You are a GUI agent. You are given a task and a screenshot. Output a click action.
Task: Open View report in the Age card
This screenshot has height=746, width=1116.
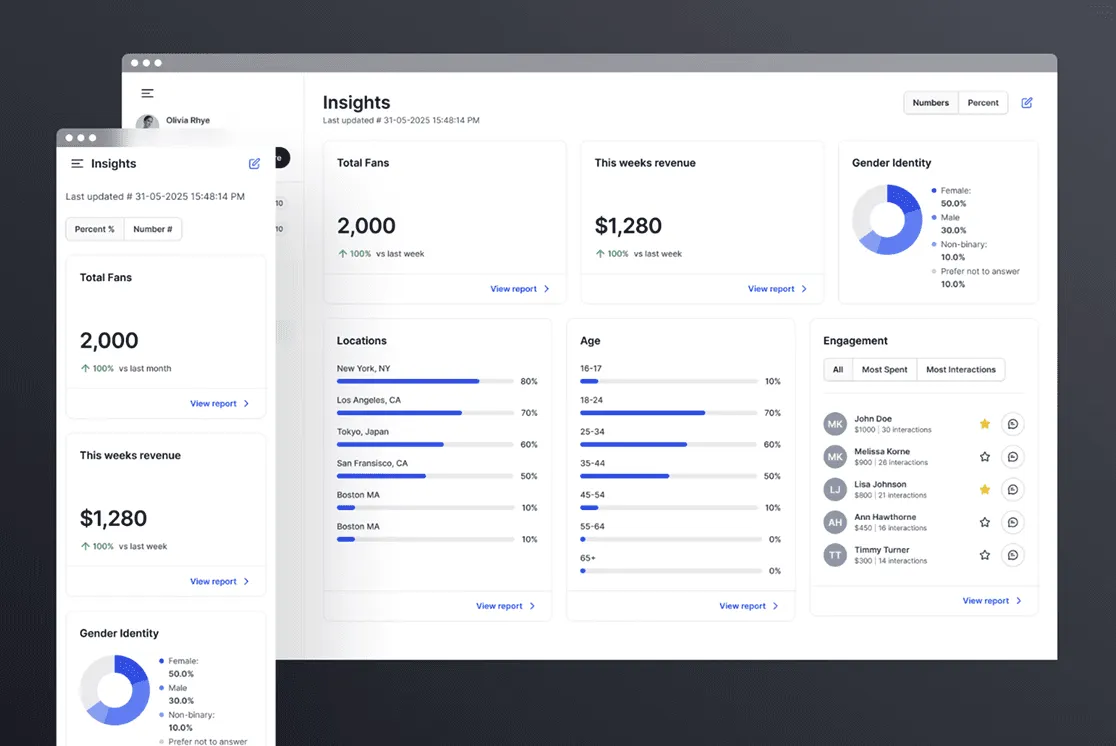[x=749, y=606]
